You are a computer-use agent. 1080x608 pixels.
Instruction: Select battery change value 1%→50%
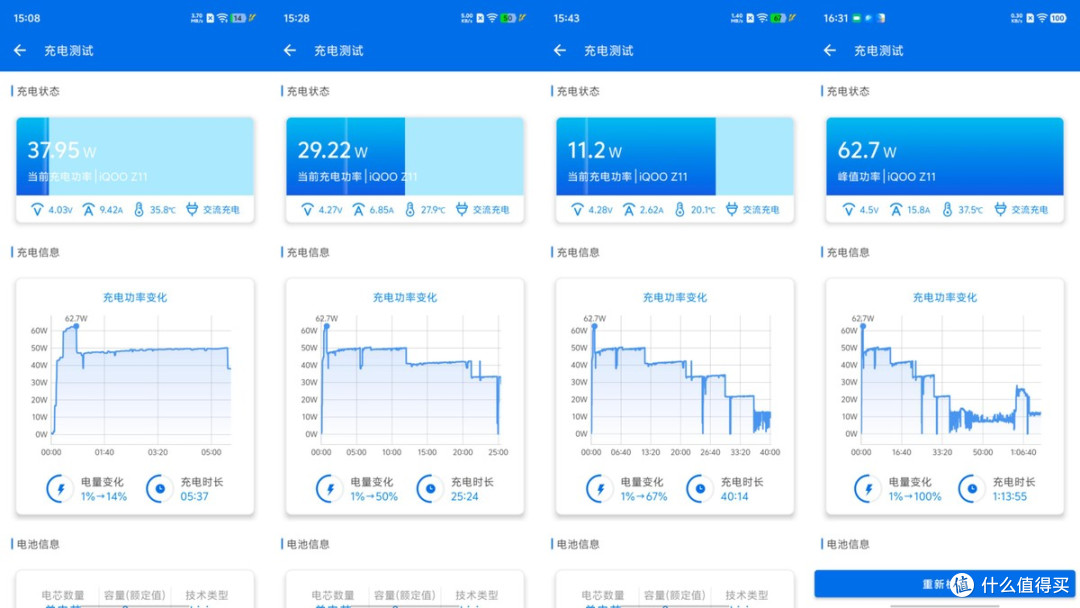tap(374, 496)
